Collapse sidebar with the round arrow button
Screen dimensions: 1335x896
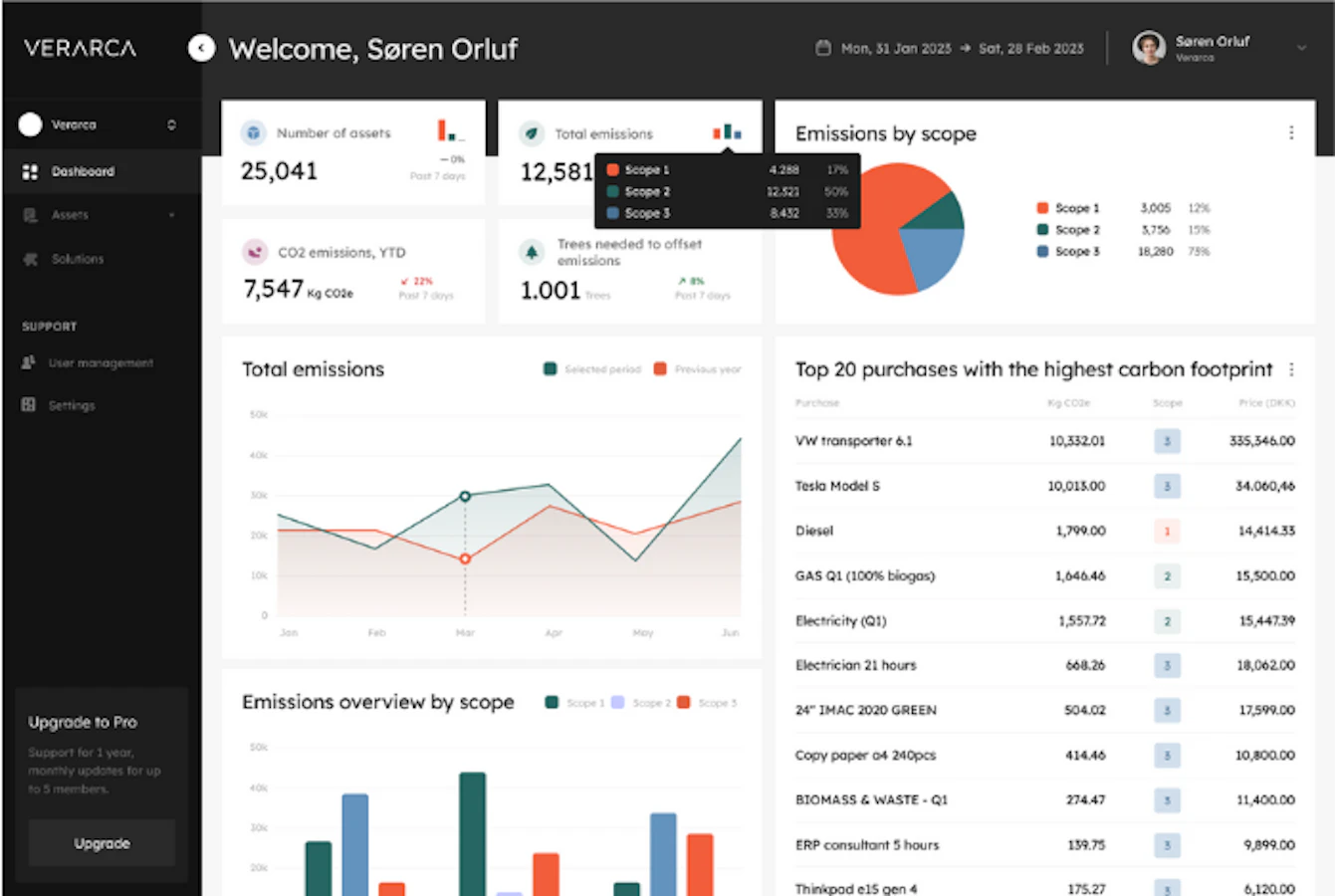pyautogui.click(x=201, y=48)
